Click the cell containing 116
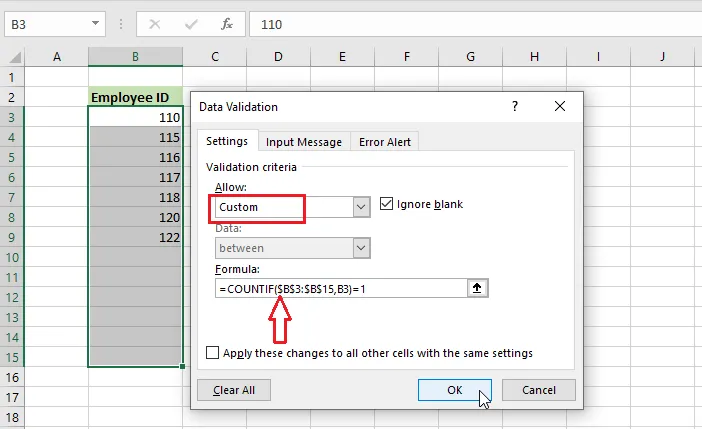Image resolution: width=702 pixels, height=429 pixels. [x=135, y=157]
